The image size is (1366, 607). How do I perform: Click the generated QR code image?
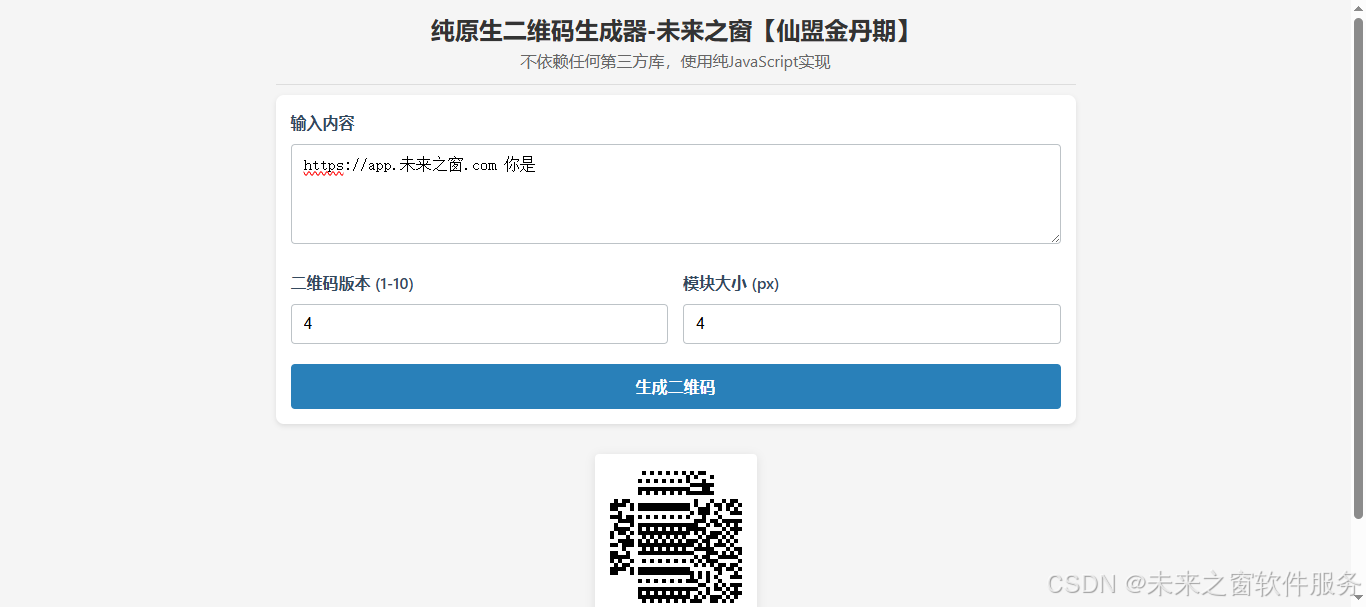click(x=676, y=537)
